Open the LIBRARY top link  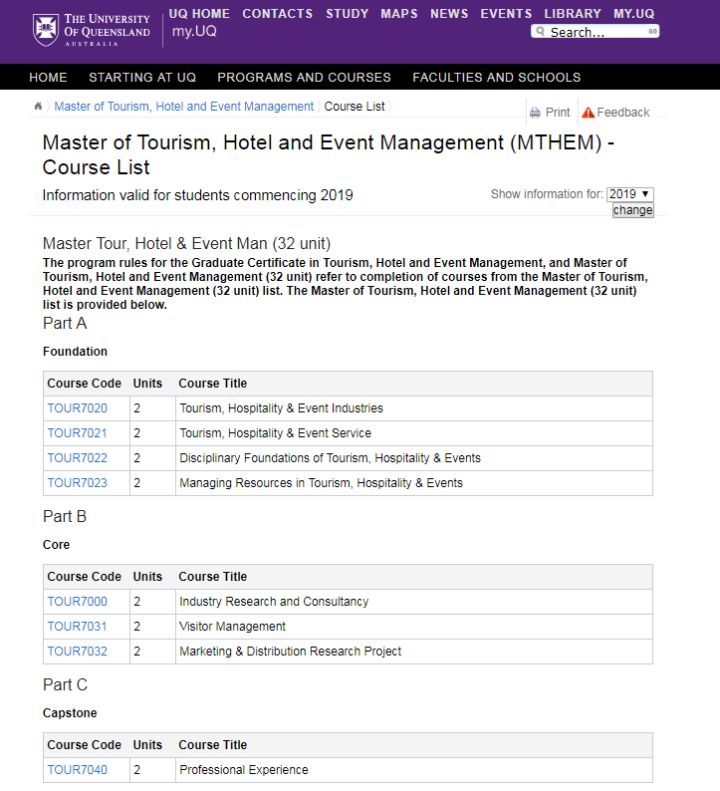(573, 14)
